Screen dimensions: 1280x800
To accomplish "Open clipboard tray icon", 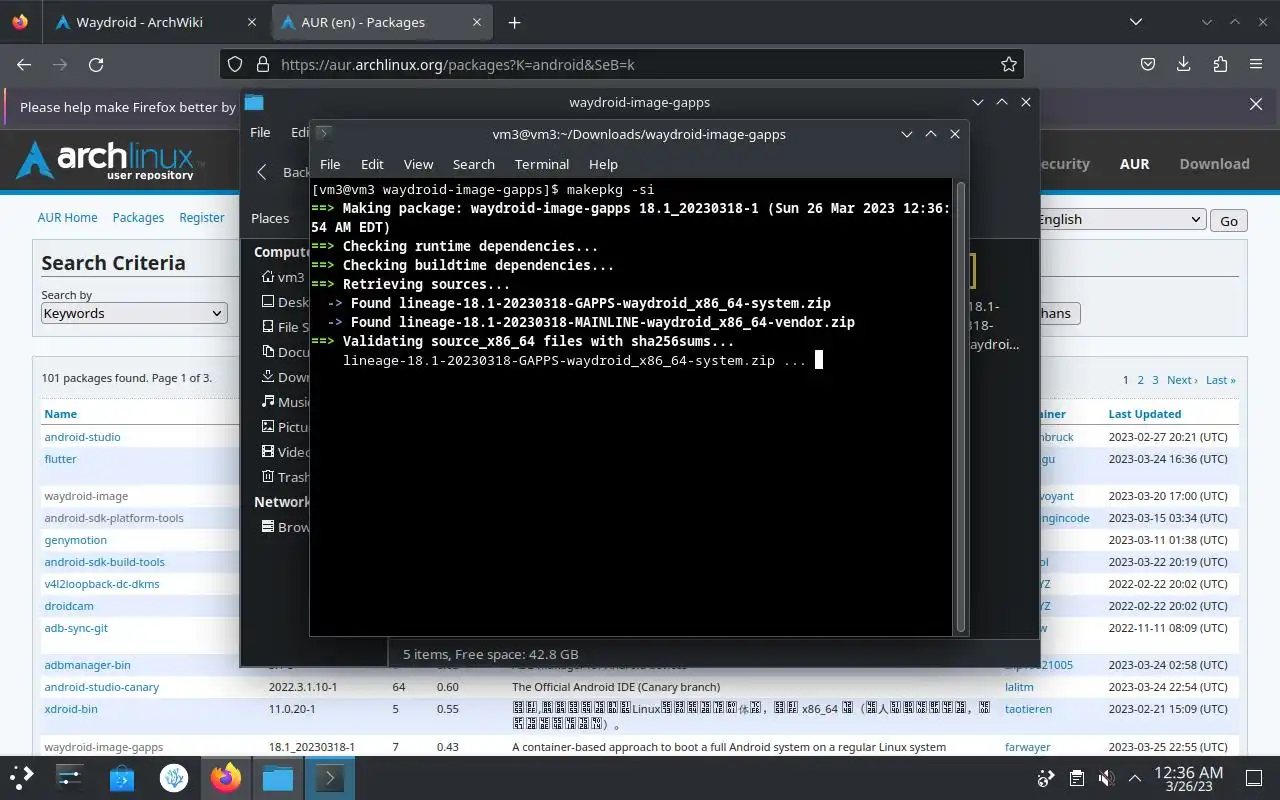I will (x=1077, y=778).
